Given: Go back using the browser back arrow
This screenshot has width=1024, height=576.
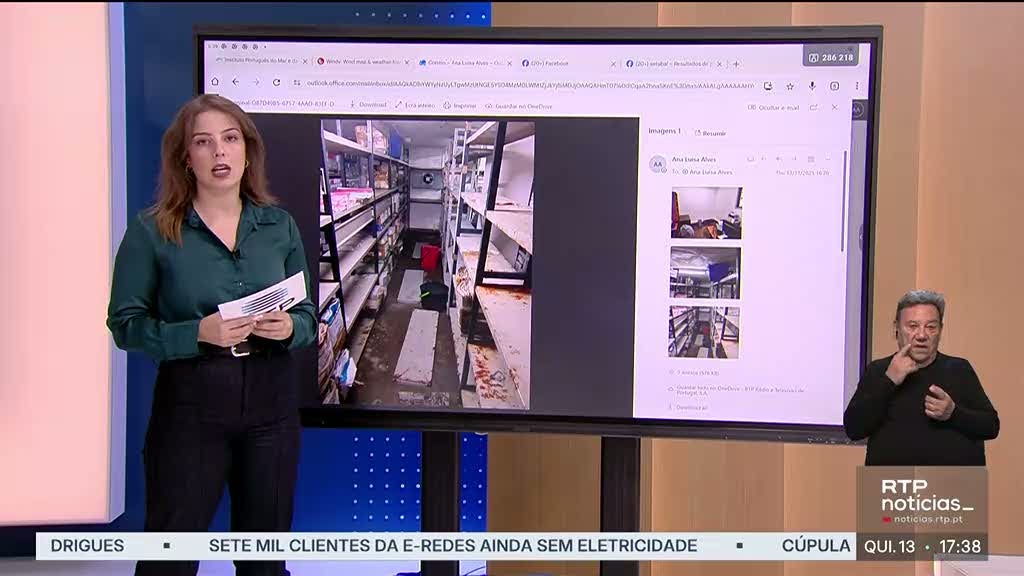Looking at the screenshot, I should tap(236, 82).
